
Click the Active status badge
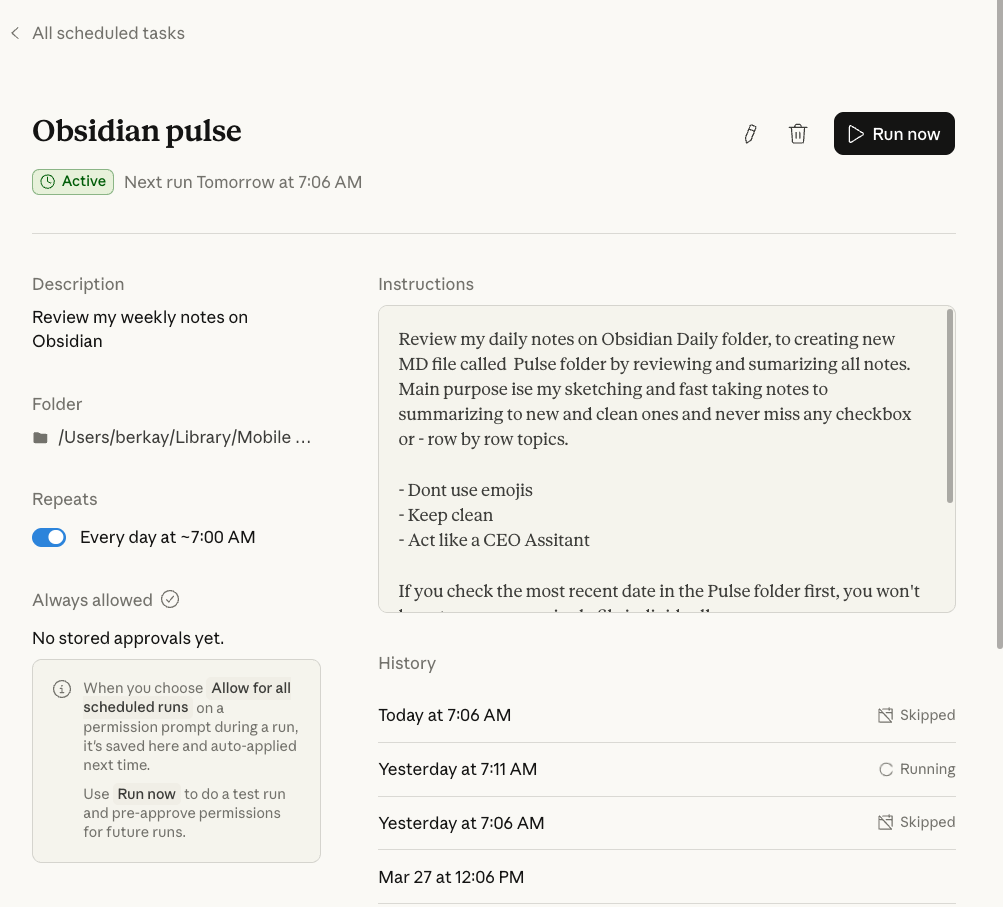click(73, 182)
